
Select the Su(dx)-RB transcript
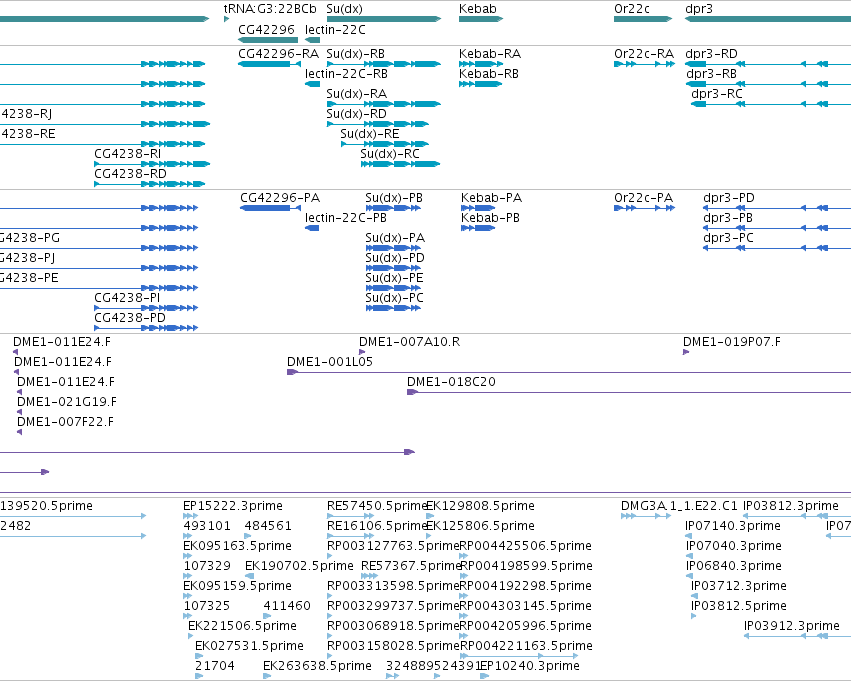tap(384, 64)
